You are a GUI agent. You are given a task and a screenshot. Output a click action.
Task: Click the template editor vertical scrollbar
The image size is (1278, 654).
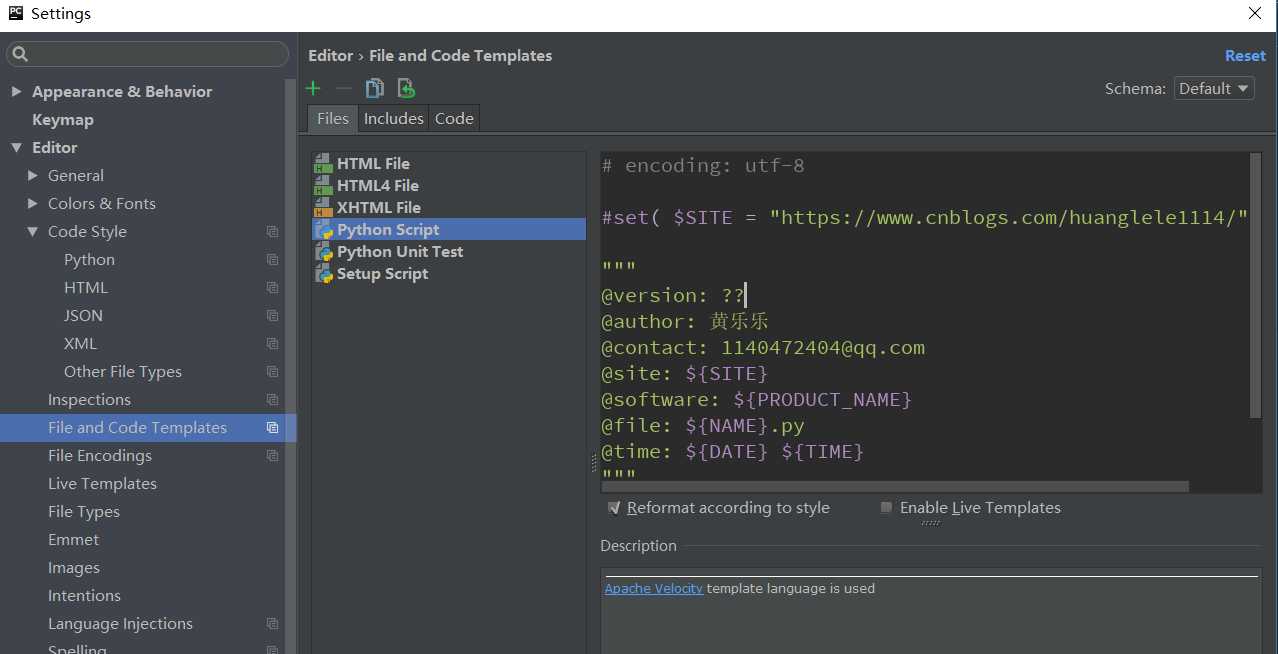click(x=1256, y=285)
